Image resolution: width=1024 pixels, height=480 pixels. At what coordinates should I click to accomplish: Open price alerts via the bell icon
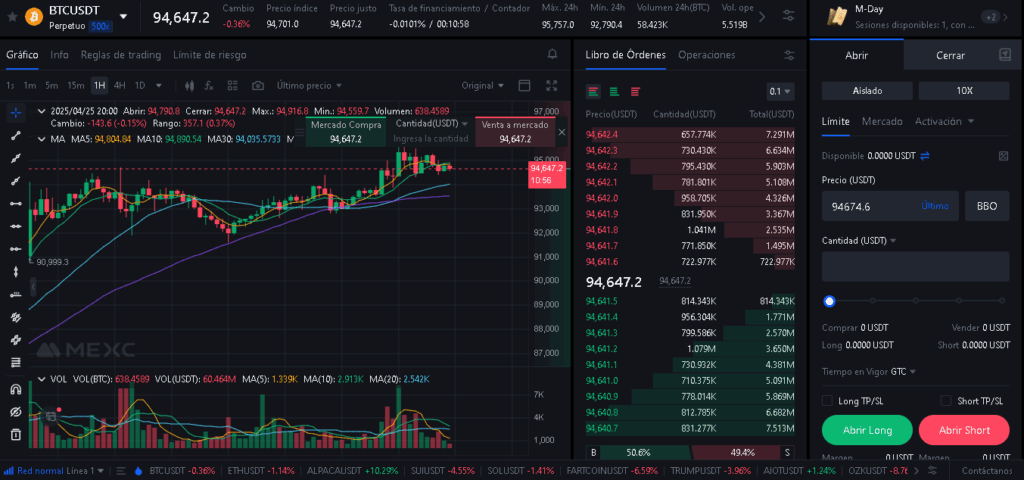552,54
